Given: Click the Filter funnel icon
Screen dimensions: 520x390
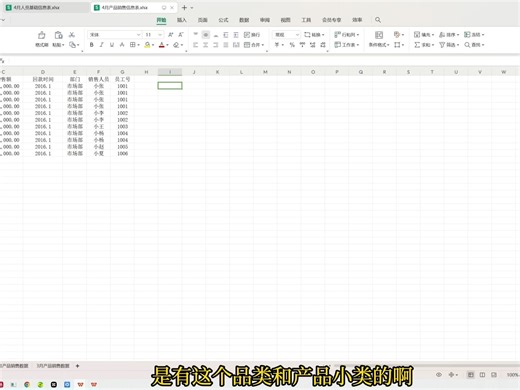Looking at the screenshot, I should coord(442,45).
